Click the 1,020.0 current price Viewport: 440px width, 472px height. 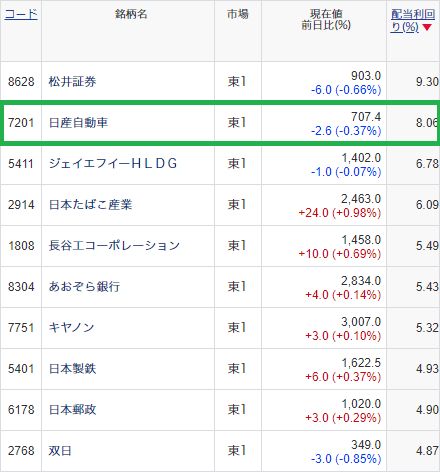coord(361,404)
